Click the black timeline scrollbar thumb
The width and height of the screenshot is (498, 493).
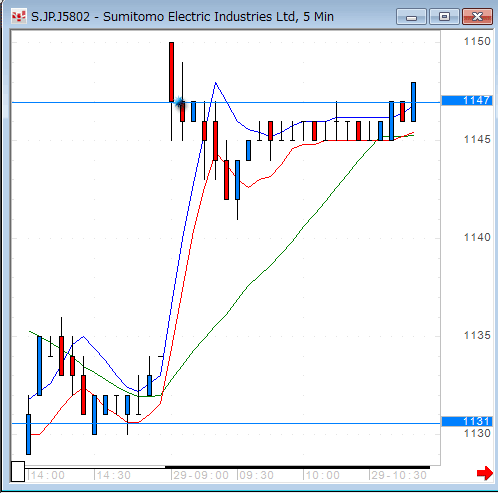coord(297,467)
